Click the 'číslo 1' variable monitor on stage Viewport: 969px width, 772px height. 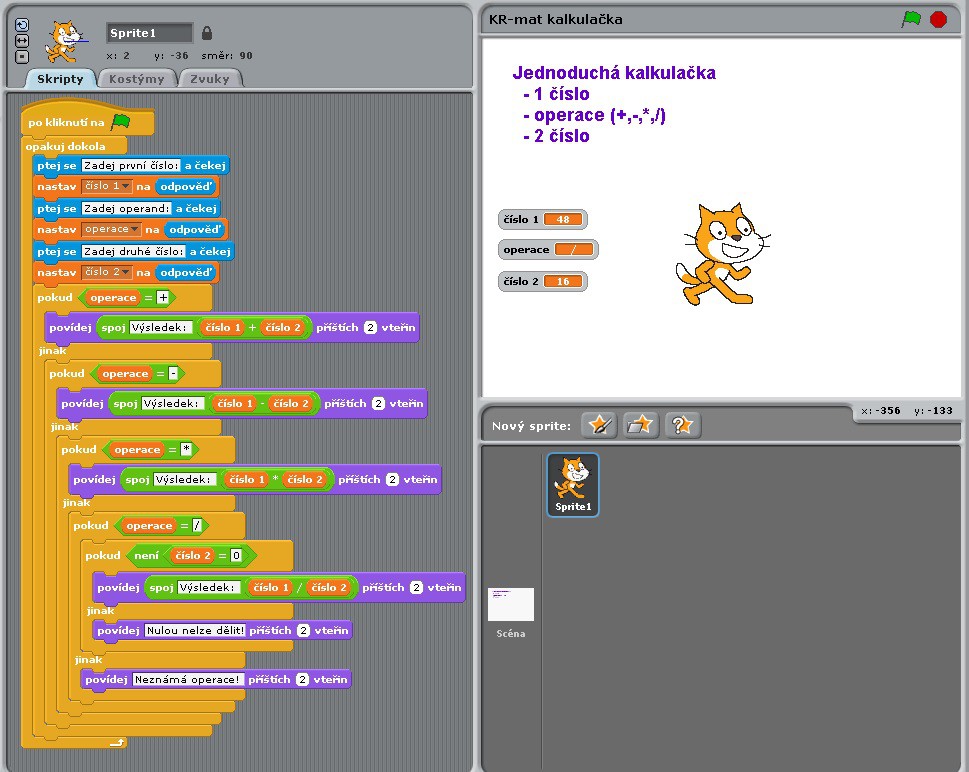tap(543, 219)
